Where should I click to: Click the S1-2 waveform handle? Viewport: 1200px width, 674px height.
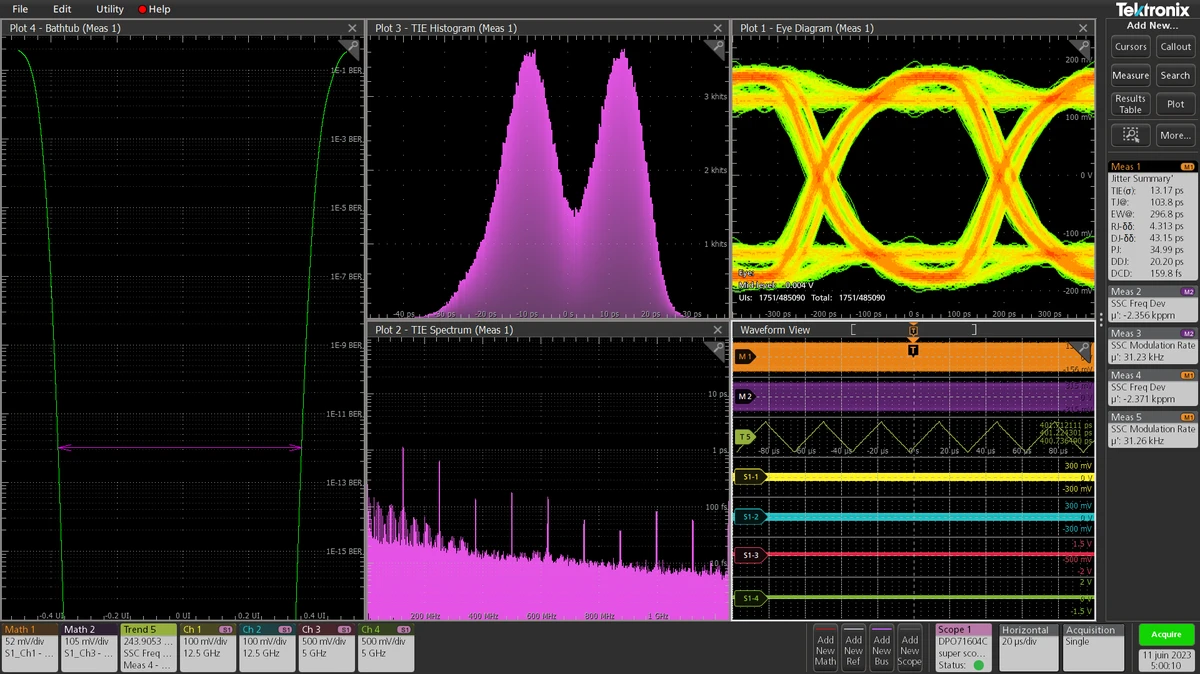pos(750,516)
